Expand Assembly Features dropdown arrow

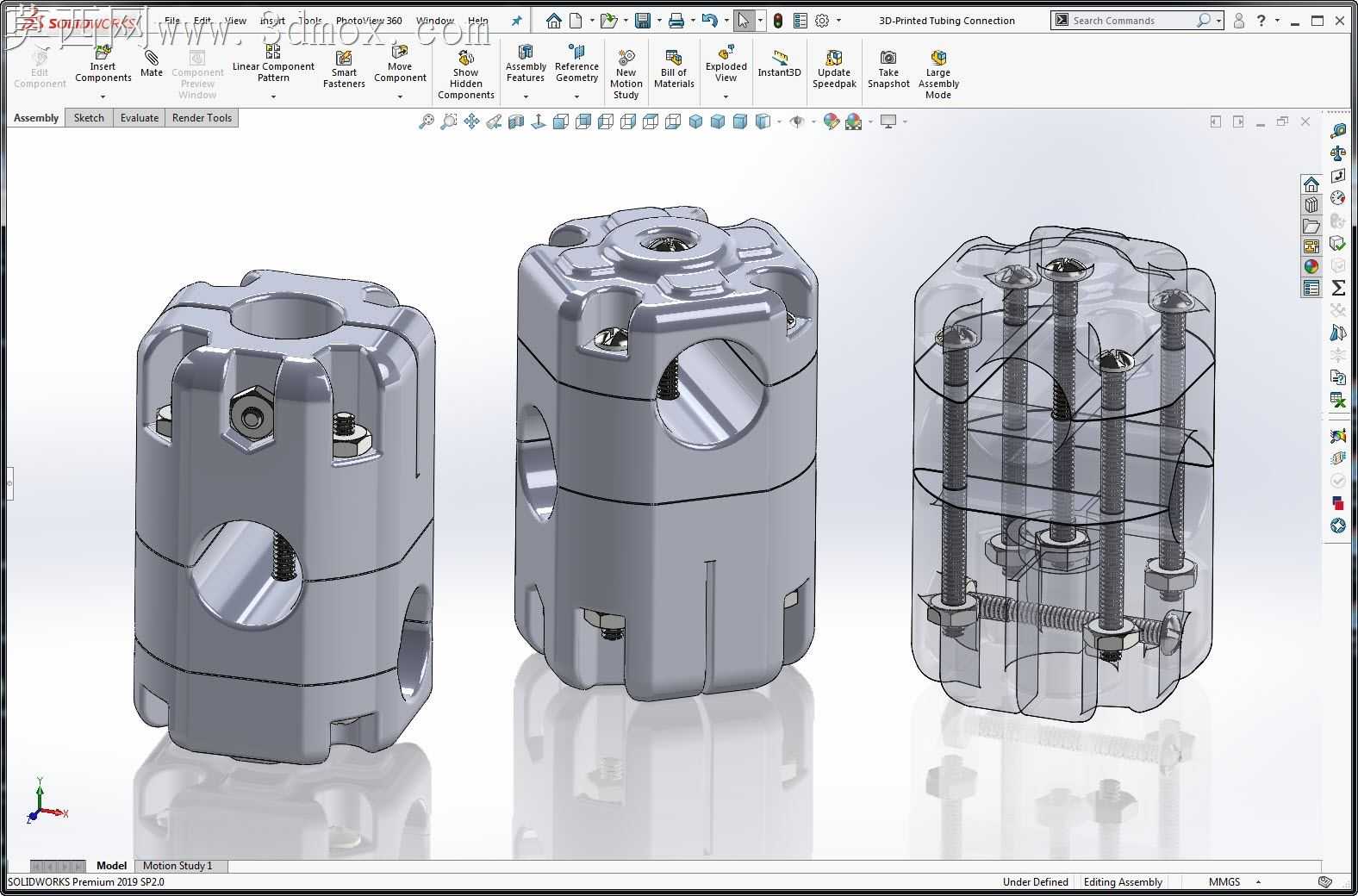coord(526,96)
